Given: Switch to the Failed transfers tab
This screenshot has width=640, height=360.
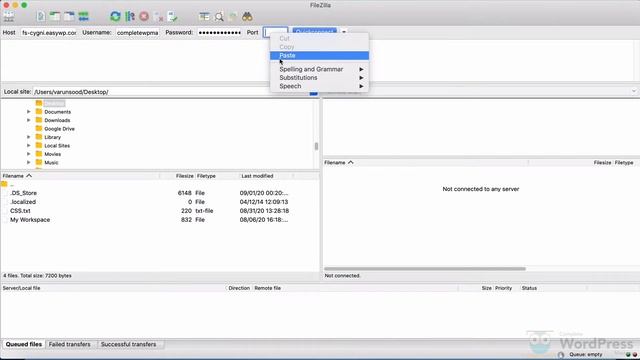Looking at the screenshot, I should [x=69, y=344].
